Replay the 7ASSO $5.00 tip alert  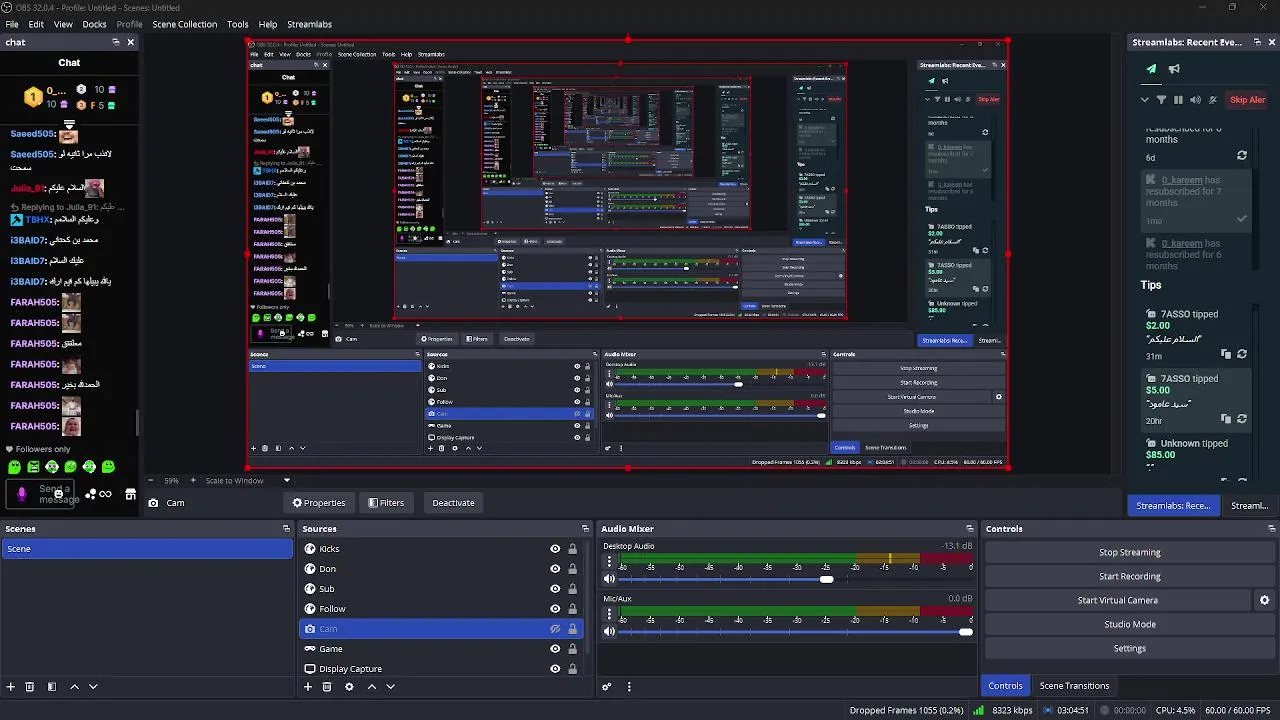pyautogui.click(x=1242, y=419)
